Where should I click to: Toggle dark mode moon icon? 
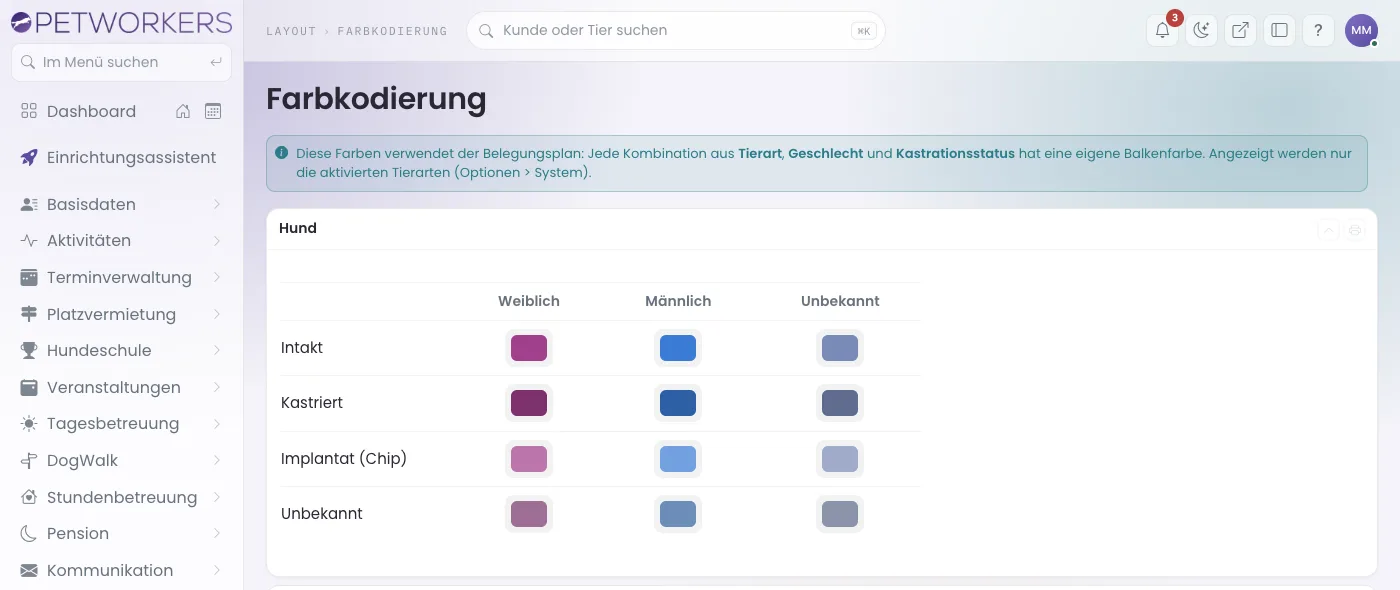click(1201, 30)
